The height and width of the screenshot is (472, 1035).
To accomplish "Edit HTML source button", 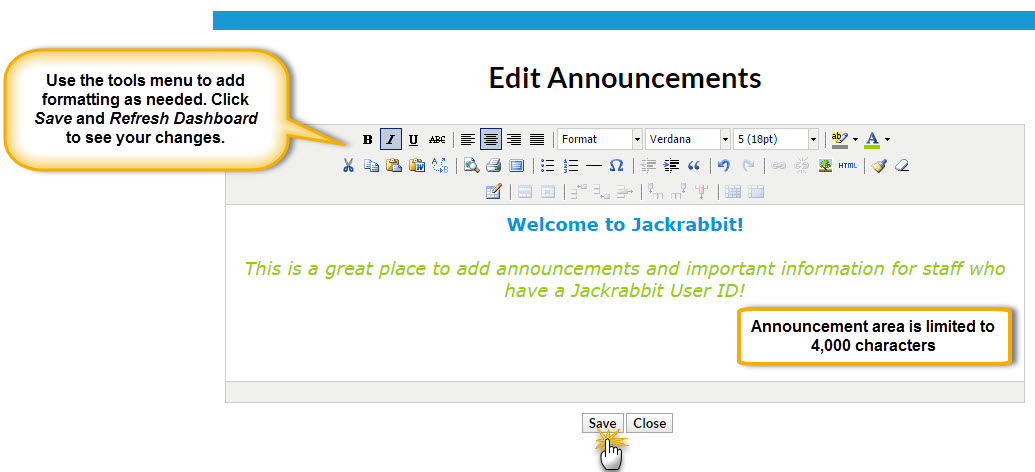I will pos(848,166).
